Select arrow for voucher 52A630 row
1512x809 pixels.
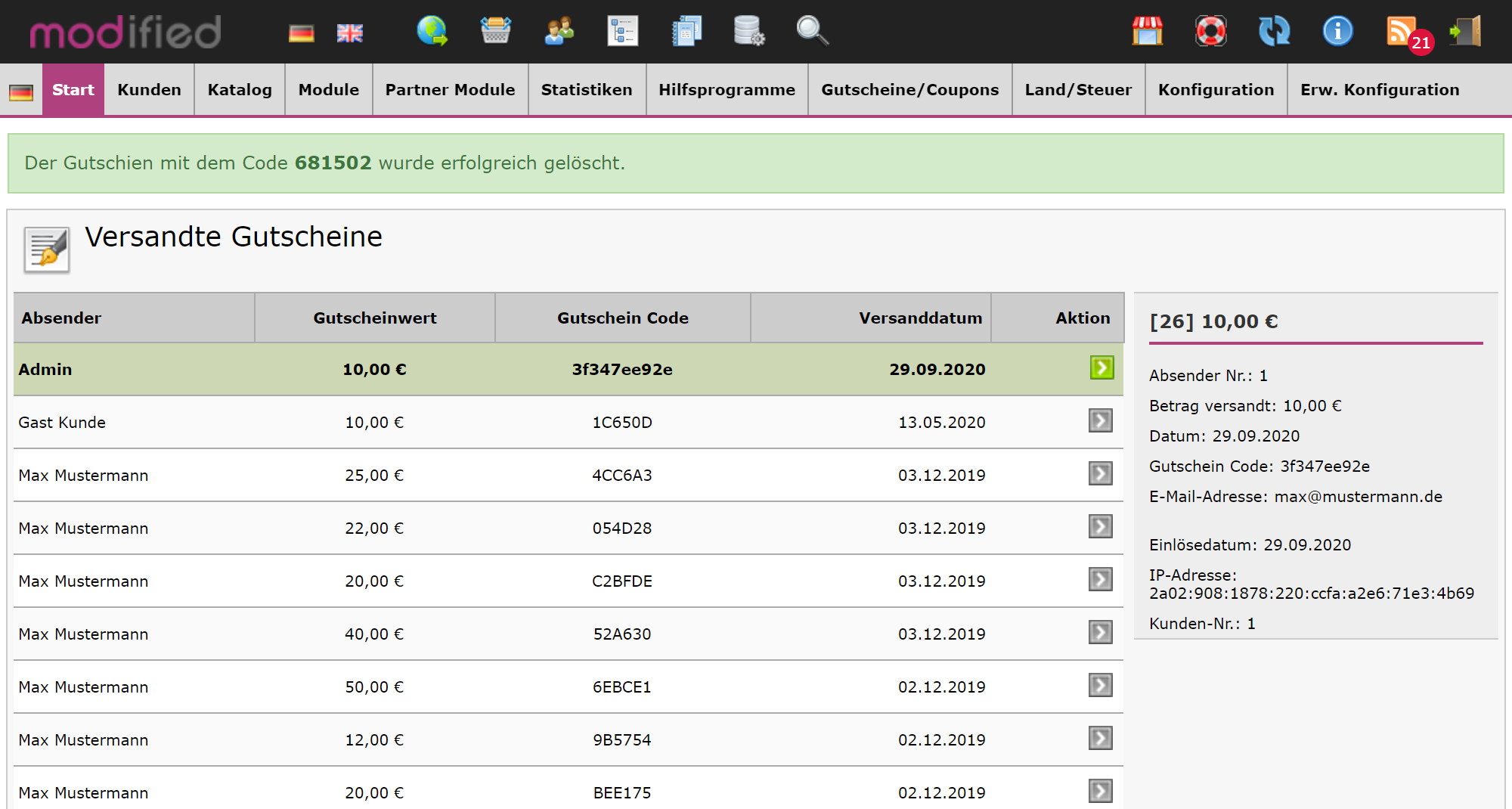(x=1100, y=633)
